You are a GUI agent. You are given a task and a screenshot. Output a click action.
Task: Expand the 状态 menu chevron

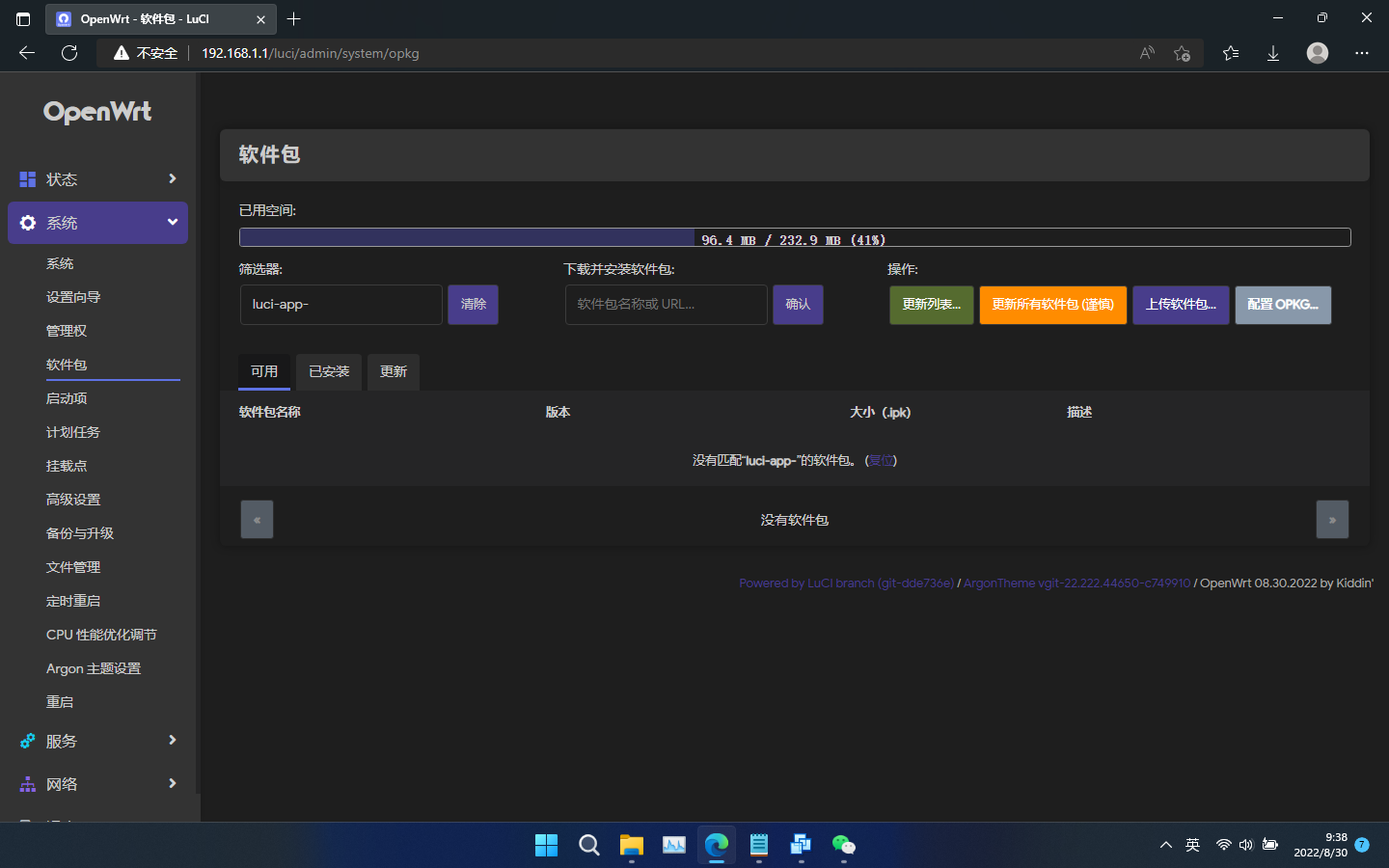[x=173, y=178]
